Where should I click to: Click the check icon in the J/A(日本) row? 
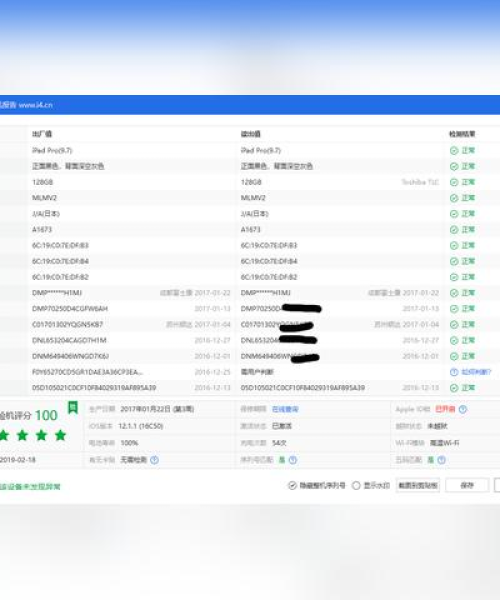tap(454, 214)
